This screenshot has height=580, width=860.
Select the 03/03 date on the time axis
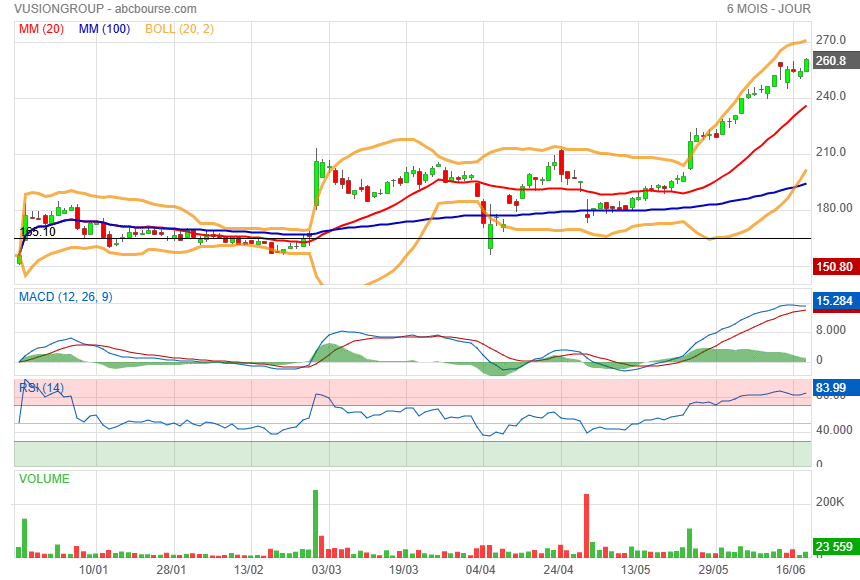[x=325, y=569]
